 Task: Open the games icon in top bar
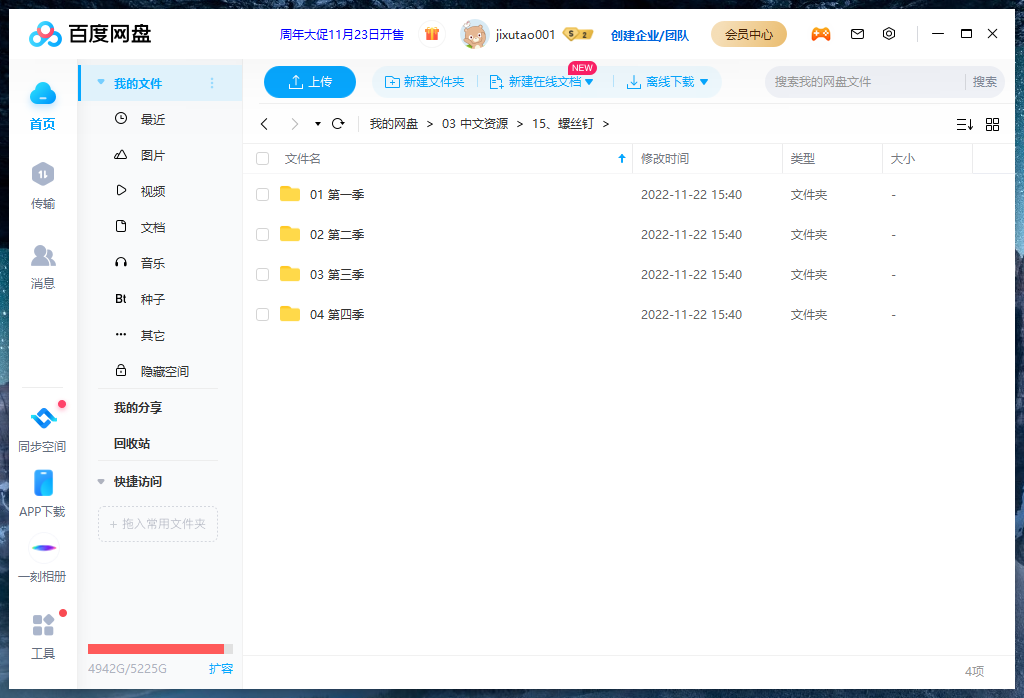(x=821, y=33)
